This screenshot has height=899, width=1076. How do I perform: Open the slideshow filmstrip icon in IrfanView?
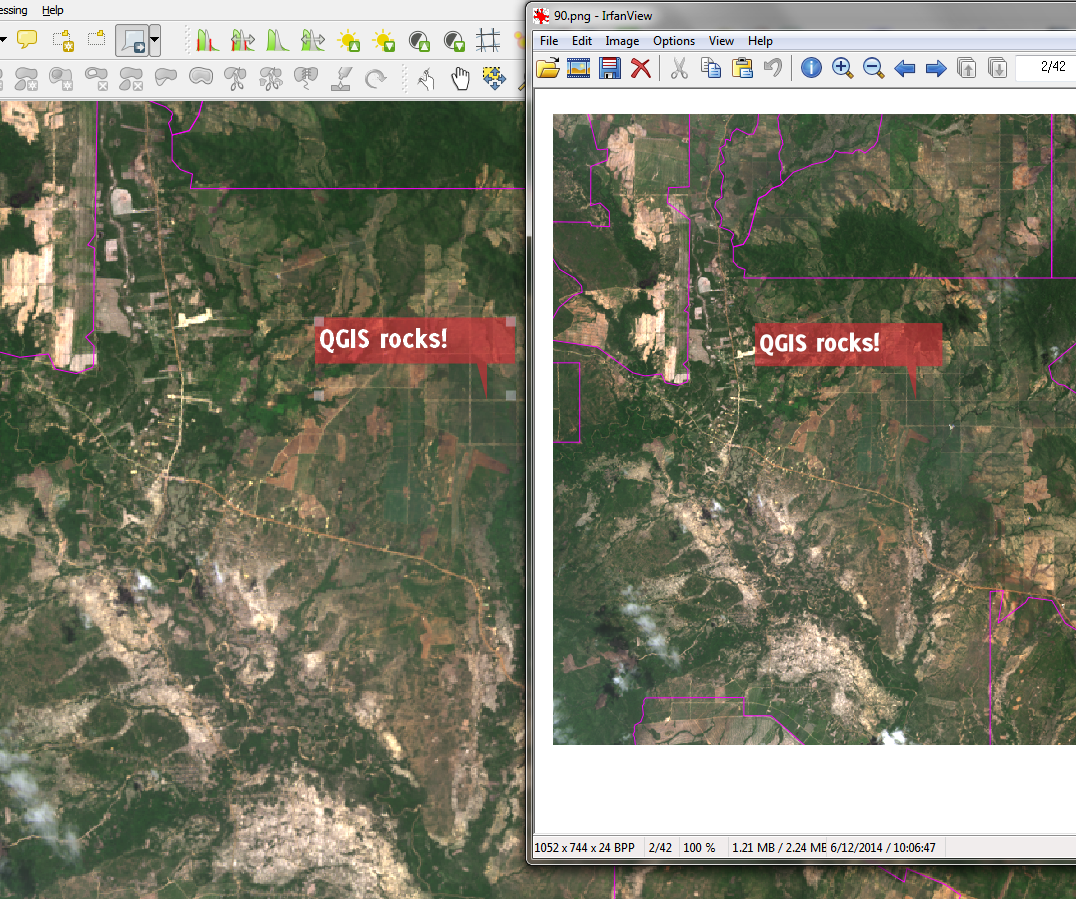coord(578,68)
